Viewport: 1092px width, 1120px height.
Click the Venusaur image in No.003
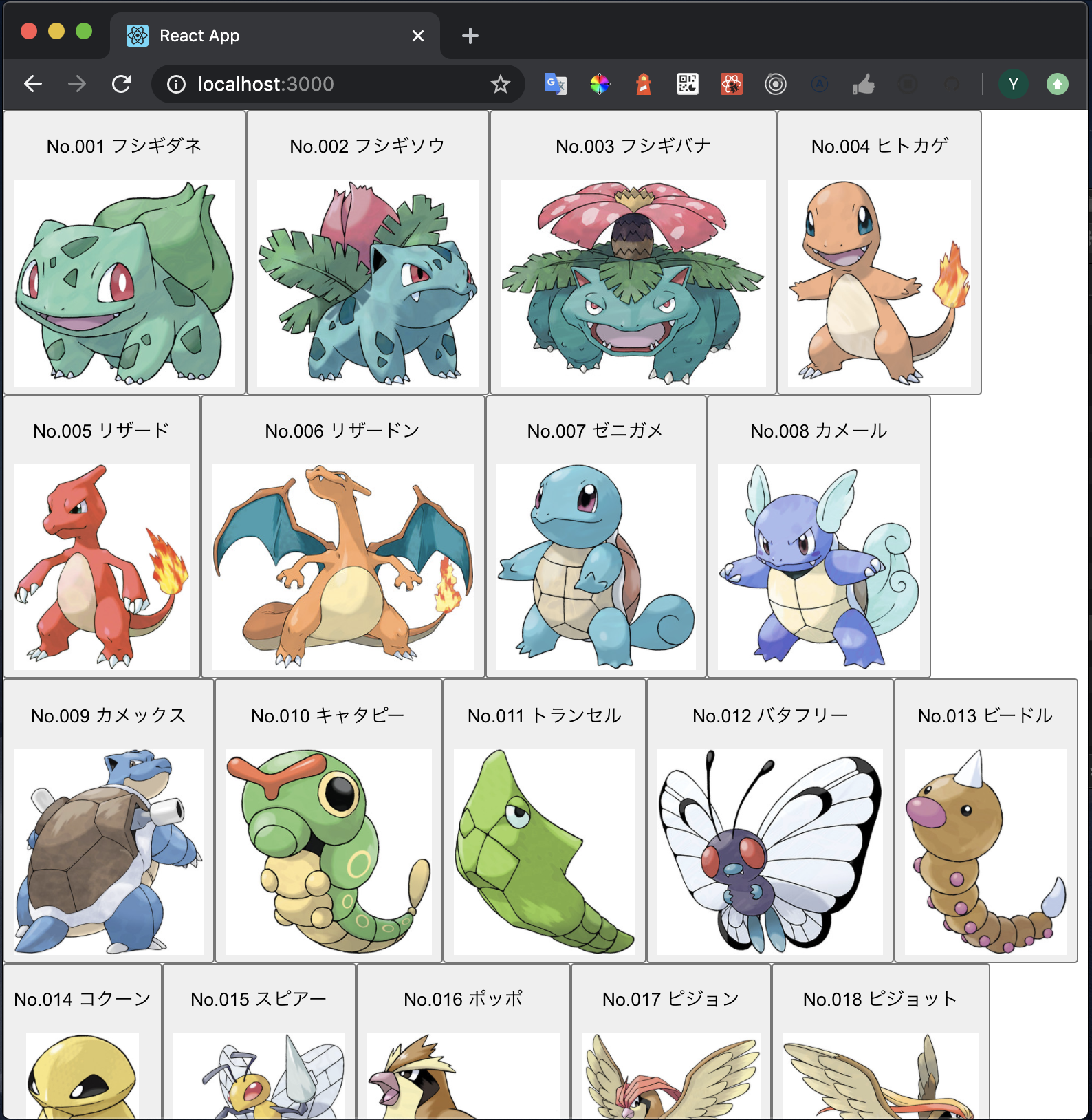point(633,283)
